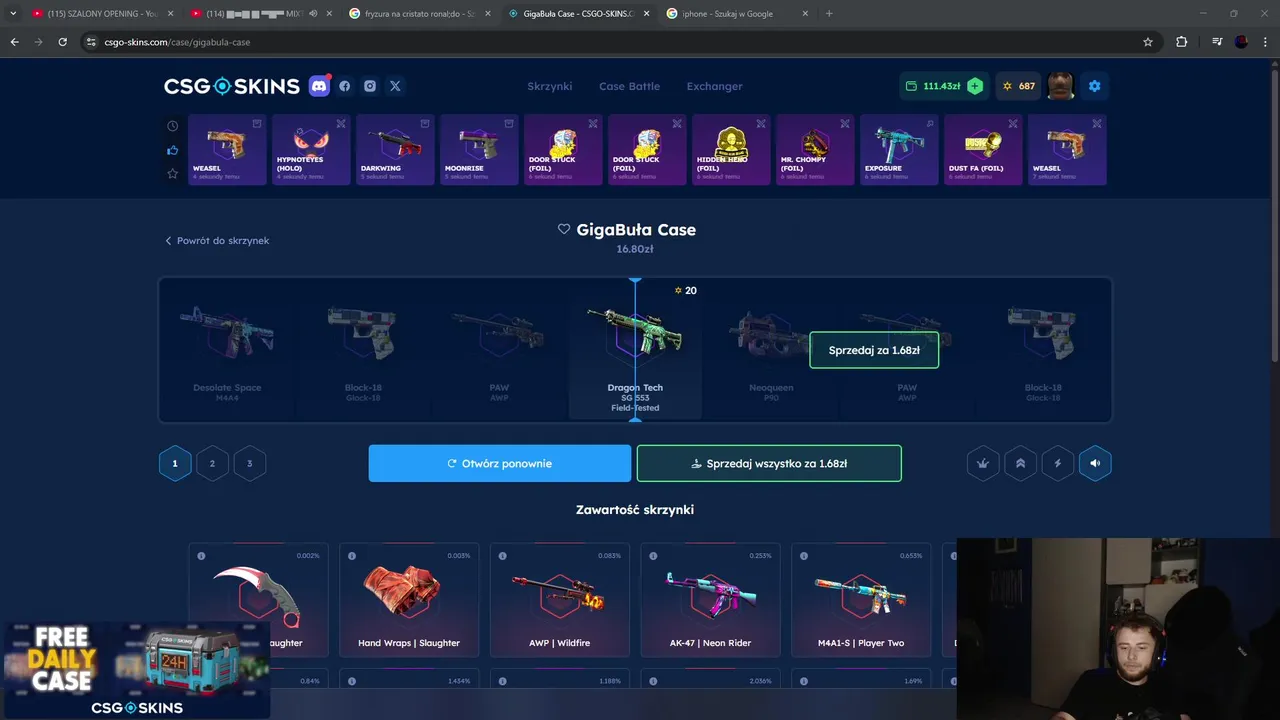Image resolution: width=1280 pixels, height=720 pixels.
Task: Close the GigaBuła Case browser tab
Action: [646, 14]
